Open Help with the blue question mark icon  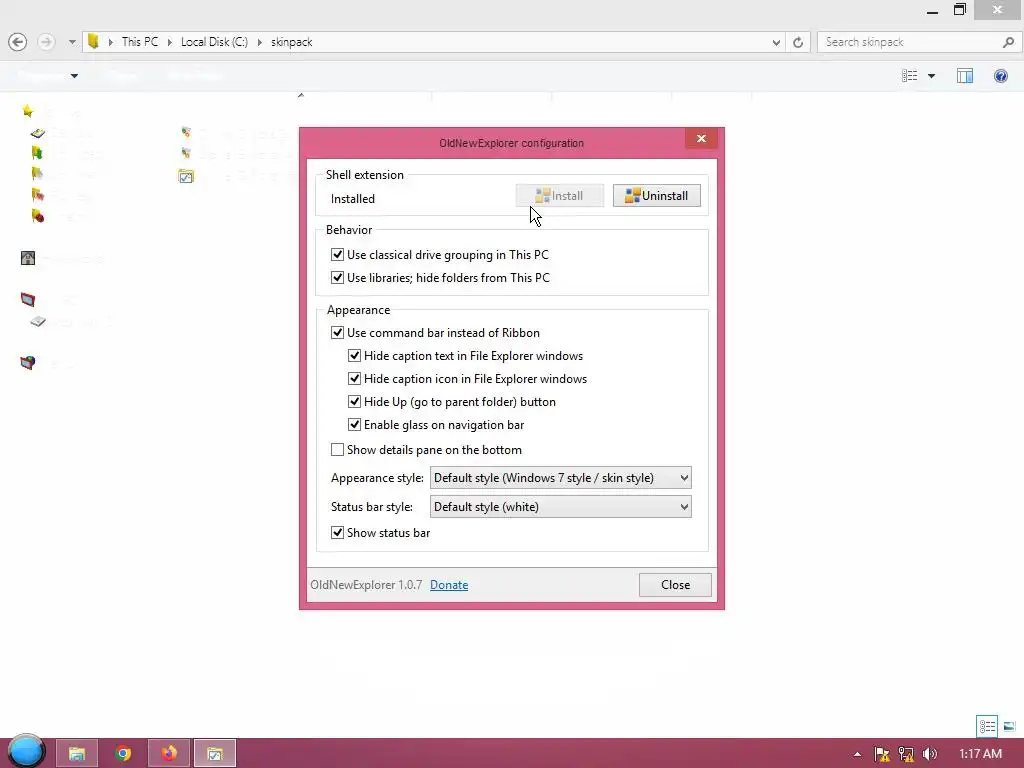pos(1000,76)
